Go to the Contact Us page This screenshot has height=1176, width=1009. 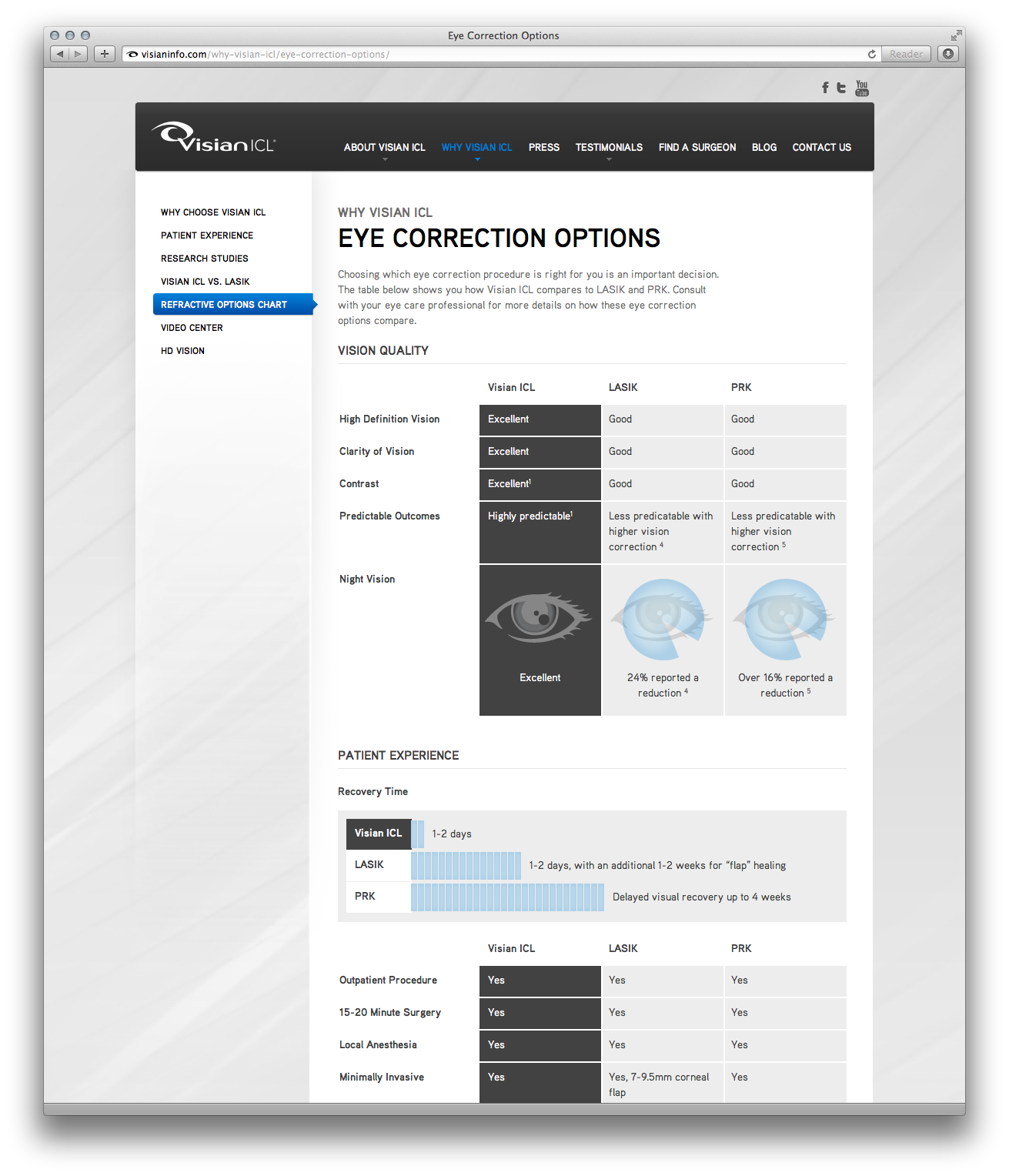[821, 147]
